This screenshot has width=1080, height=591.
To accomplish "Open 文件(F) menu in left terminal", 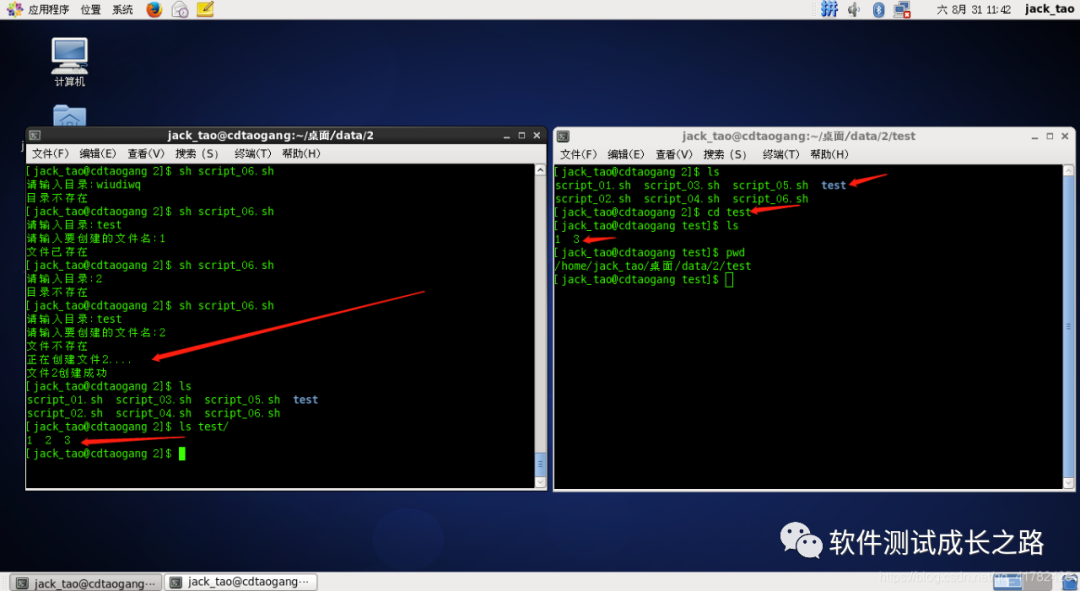I will coord(50,154).
